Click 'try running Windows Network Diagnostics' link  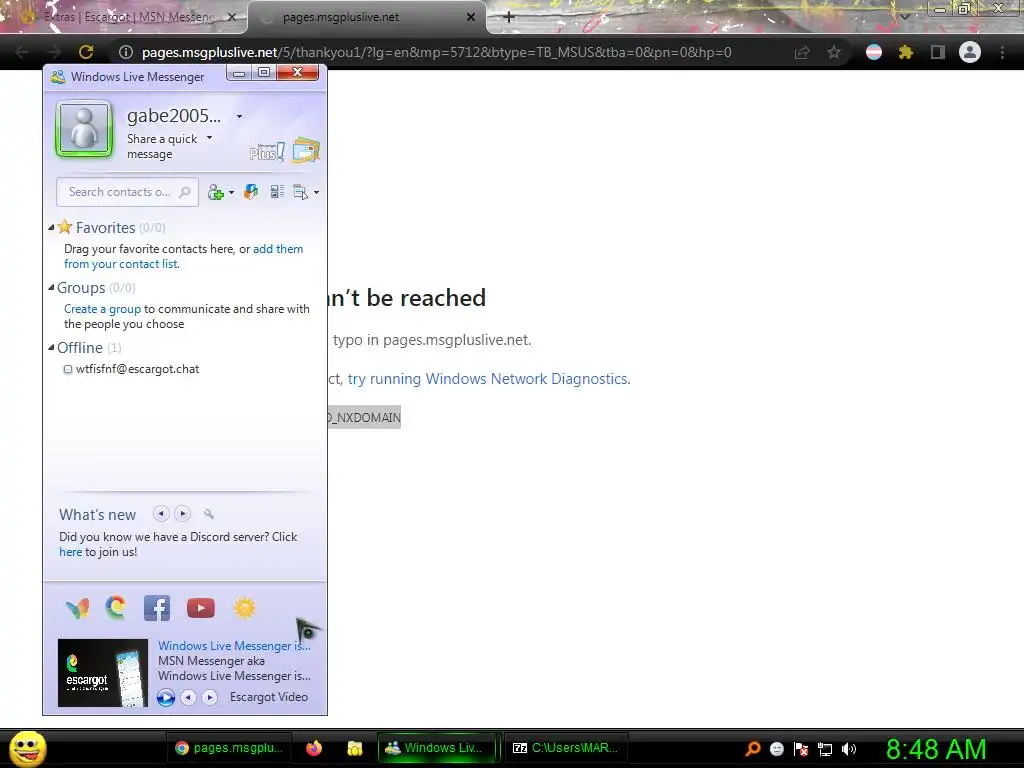(x=488, y=379)
